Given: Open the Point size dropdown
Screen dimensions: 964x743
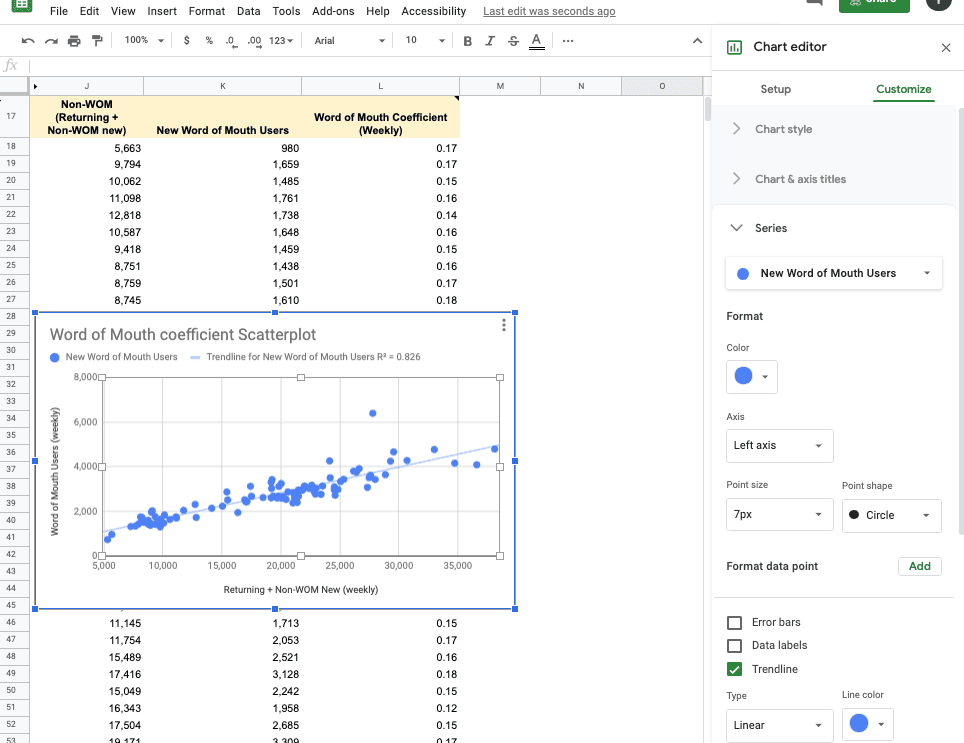Looking at the screenshot, I should 779,515.
